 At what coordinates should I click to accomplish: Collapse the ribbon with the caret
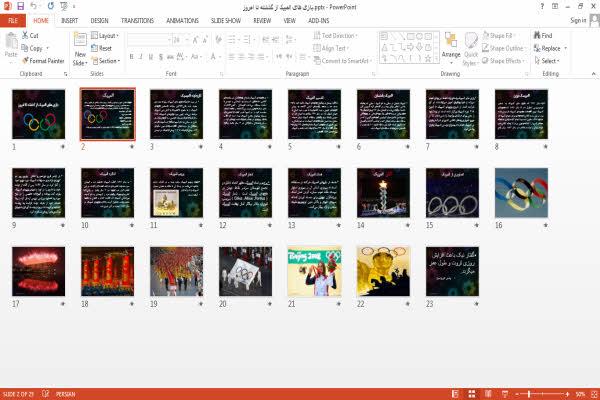click(593, 74)
